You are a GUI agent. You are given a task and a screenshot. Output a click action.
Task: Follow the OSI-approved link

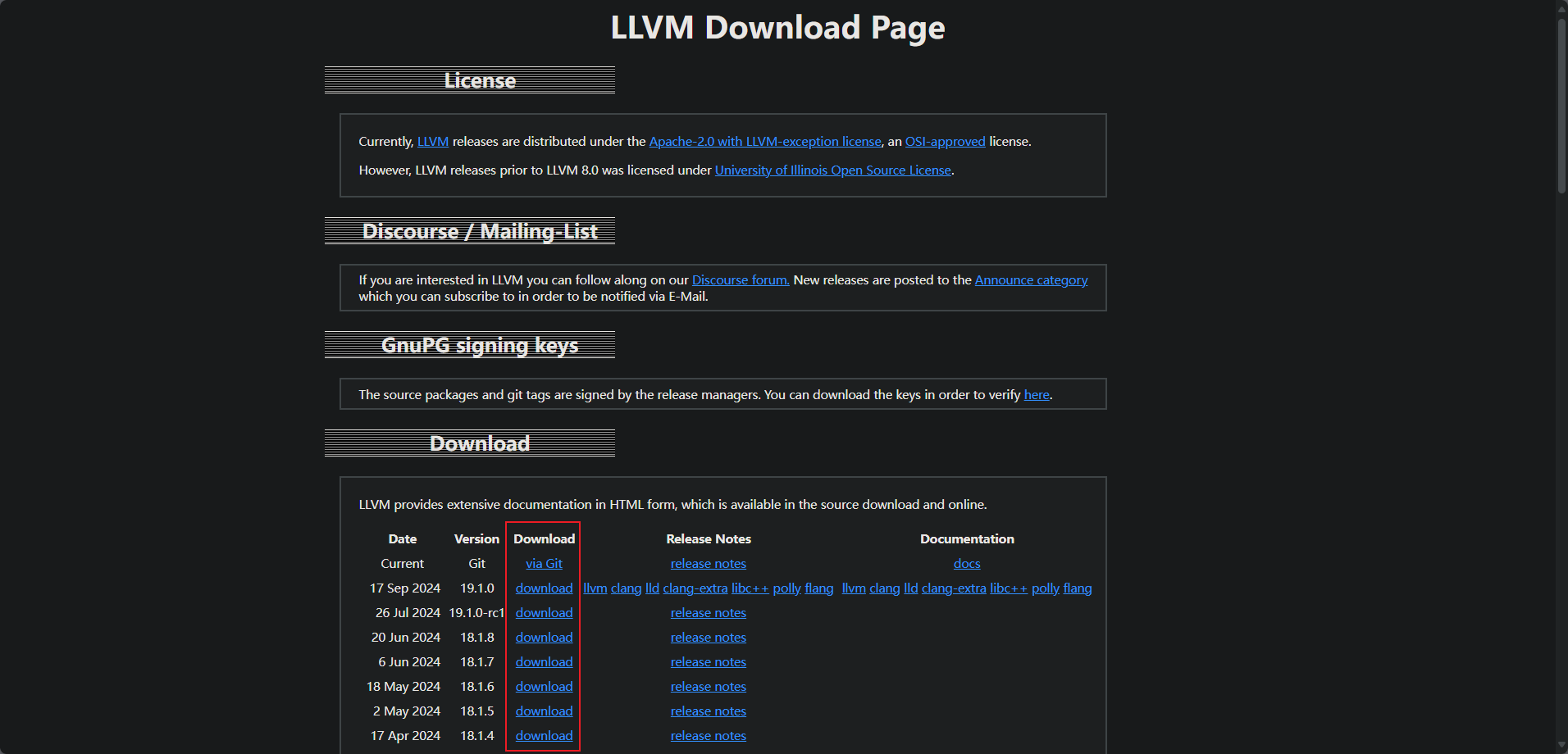pyautogui.click(x=945, y=142)
